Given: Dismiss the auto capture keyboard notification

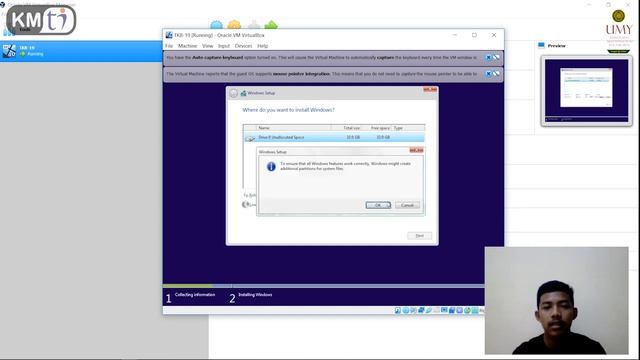Looking at the screenshot, I should [488, 58].
